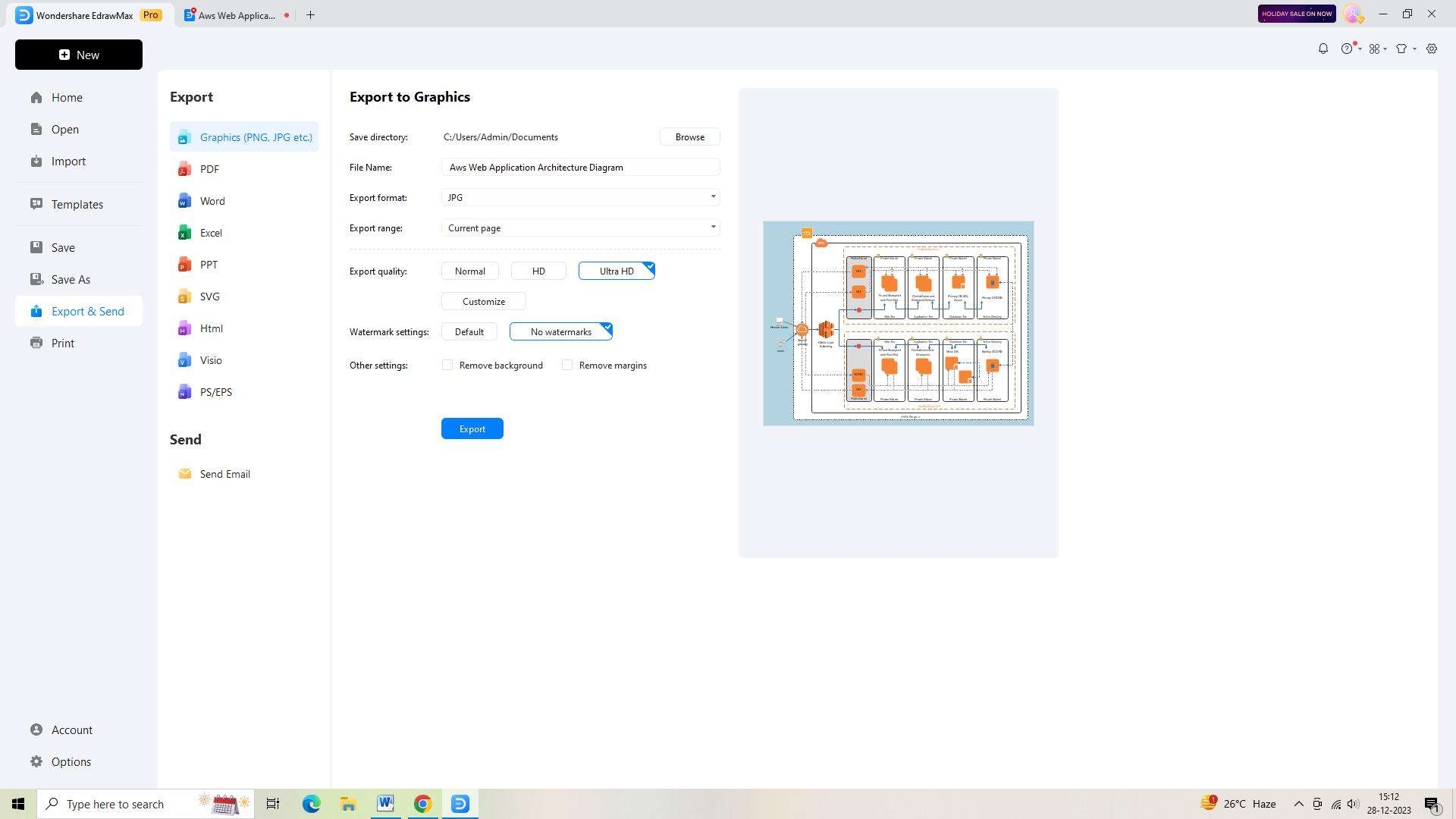Click the SVG export format icon

pyautogui.click(x=185, y=296)
